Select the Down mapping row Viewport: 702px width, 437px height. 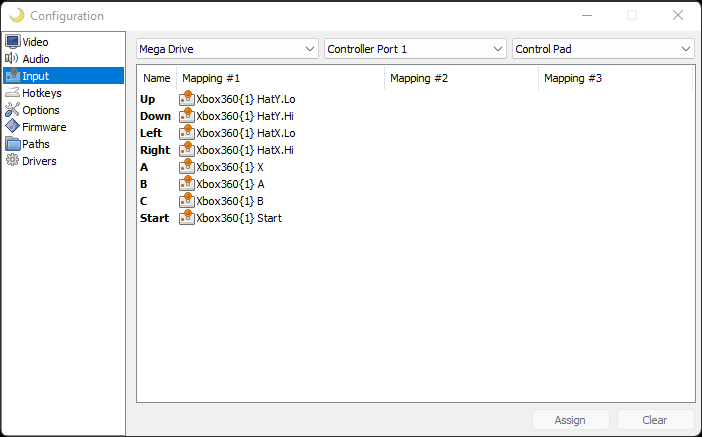[x=415, y=116]
